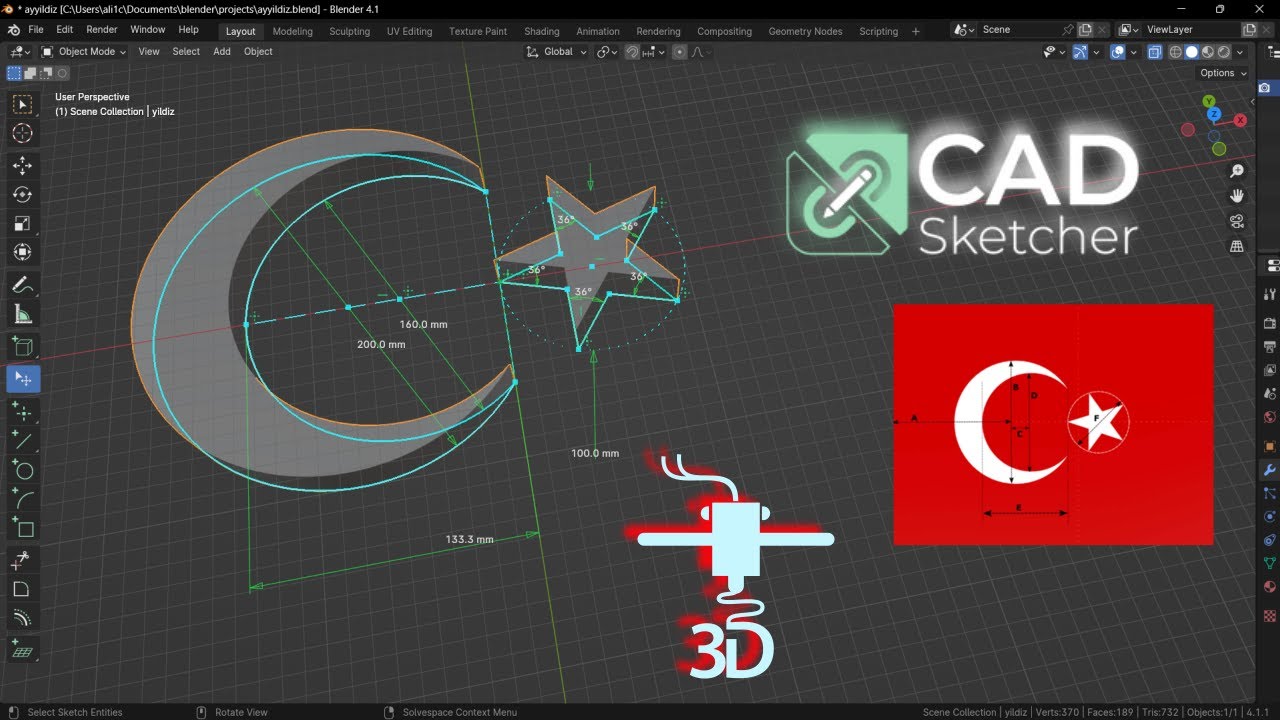Activate the Add Cube tool
The image size is (1280, 720).
pos(22,348)
